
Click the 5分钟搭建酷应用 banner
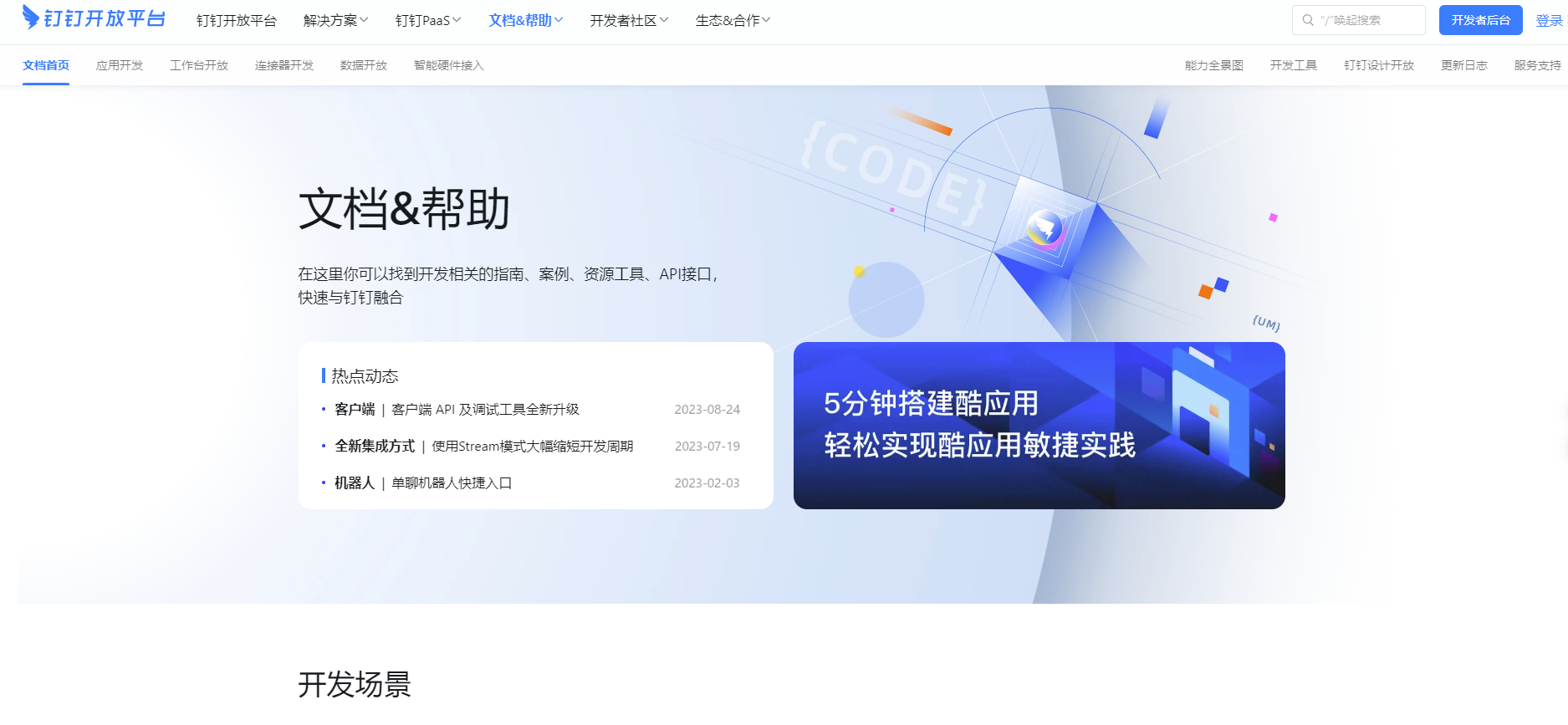tap(1039, 426)
